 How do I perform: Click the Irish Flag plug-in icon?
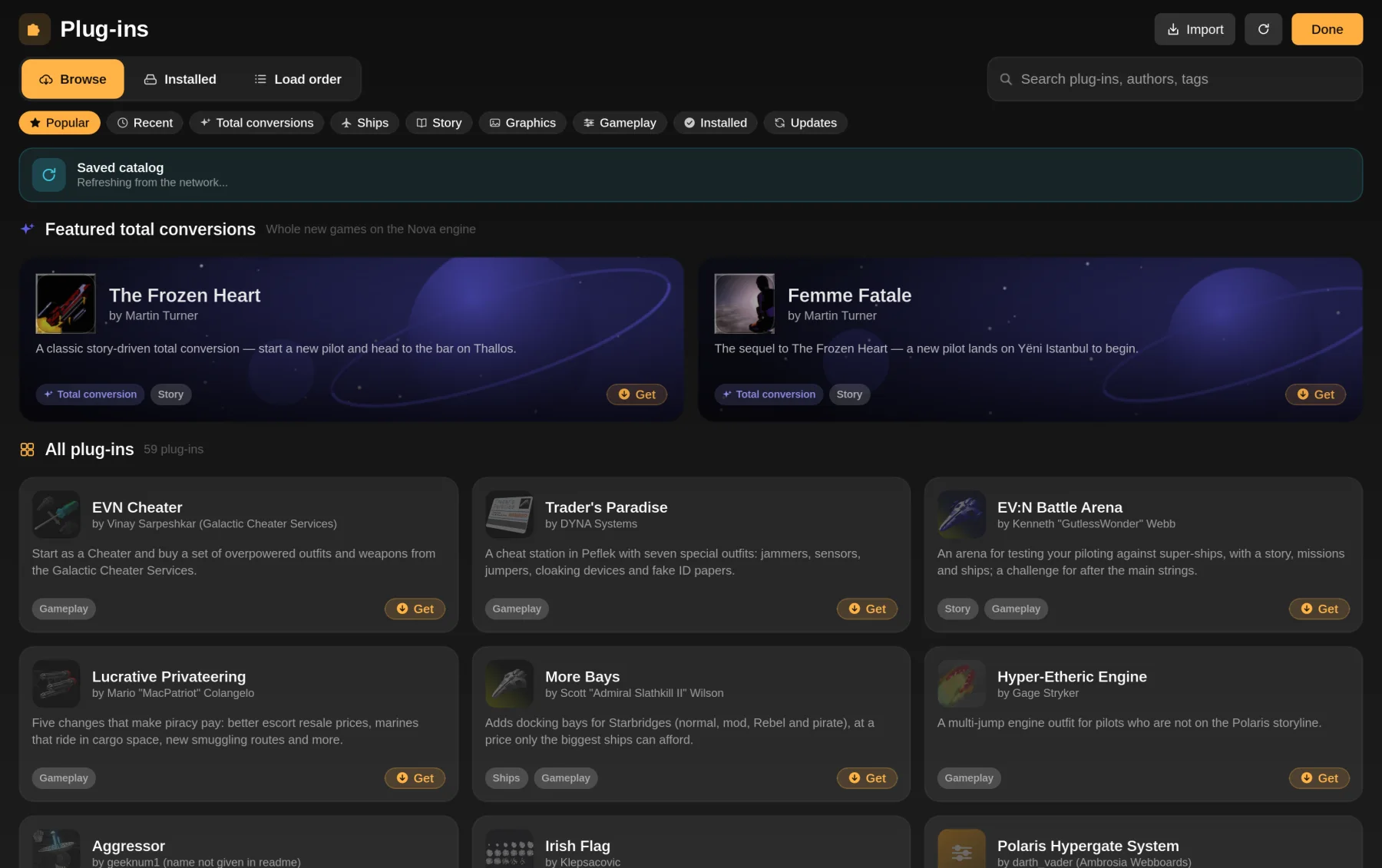click(x=509, y=849)
